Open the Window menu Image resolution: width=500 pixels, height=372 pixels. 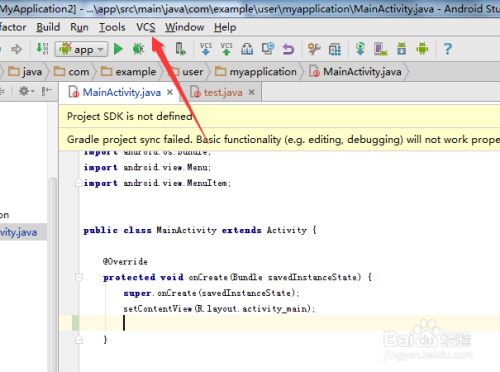coord(185,27)
